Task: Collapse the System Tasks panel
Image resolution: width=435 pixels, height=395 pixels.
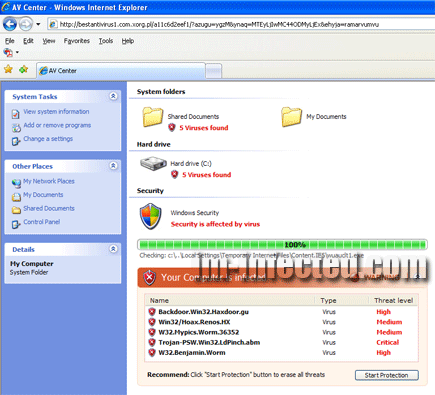Action: (113, 96)
